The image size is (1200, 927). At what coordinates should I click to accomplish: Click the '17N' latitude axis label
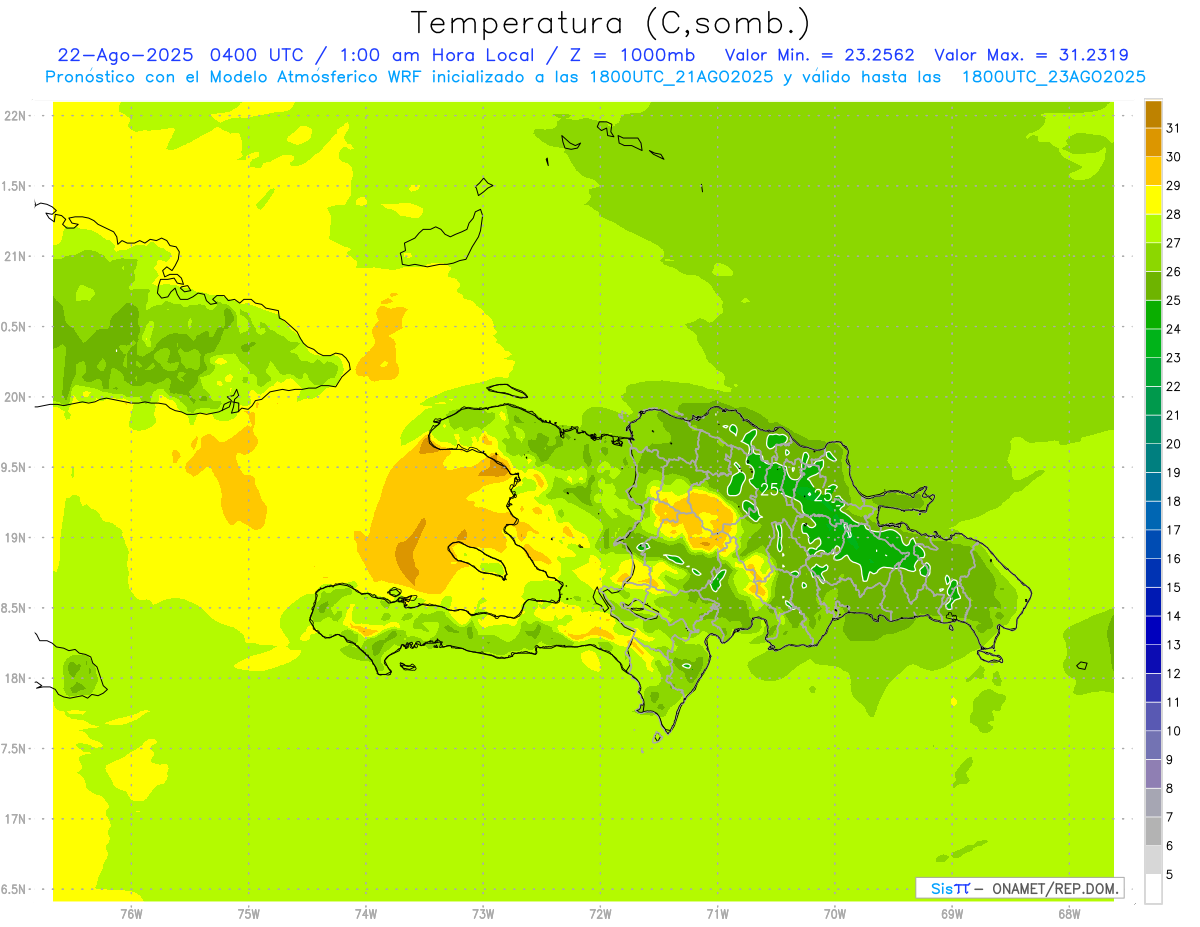click(15, 819)
